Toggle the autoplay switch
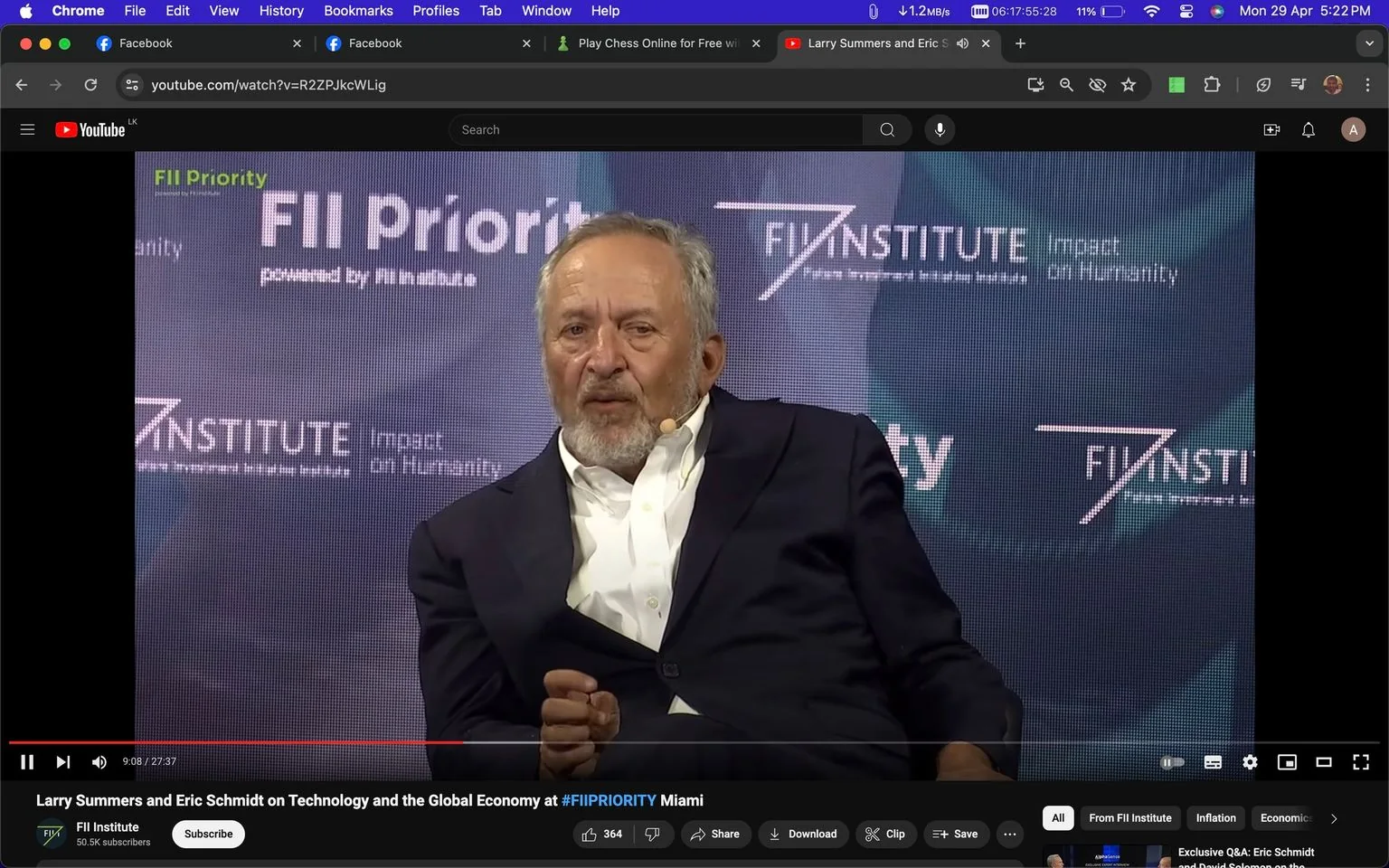Screen dimensions: 1389x868 pos(1172,762)
